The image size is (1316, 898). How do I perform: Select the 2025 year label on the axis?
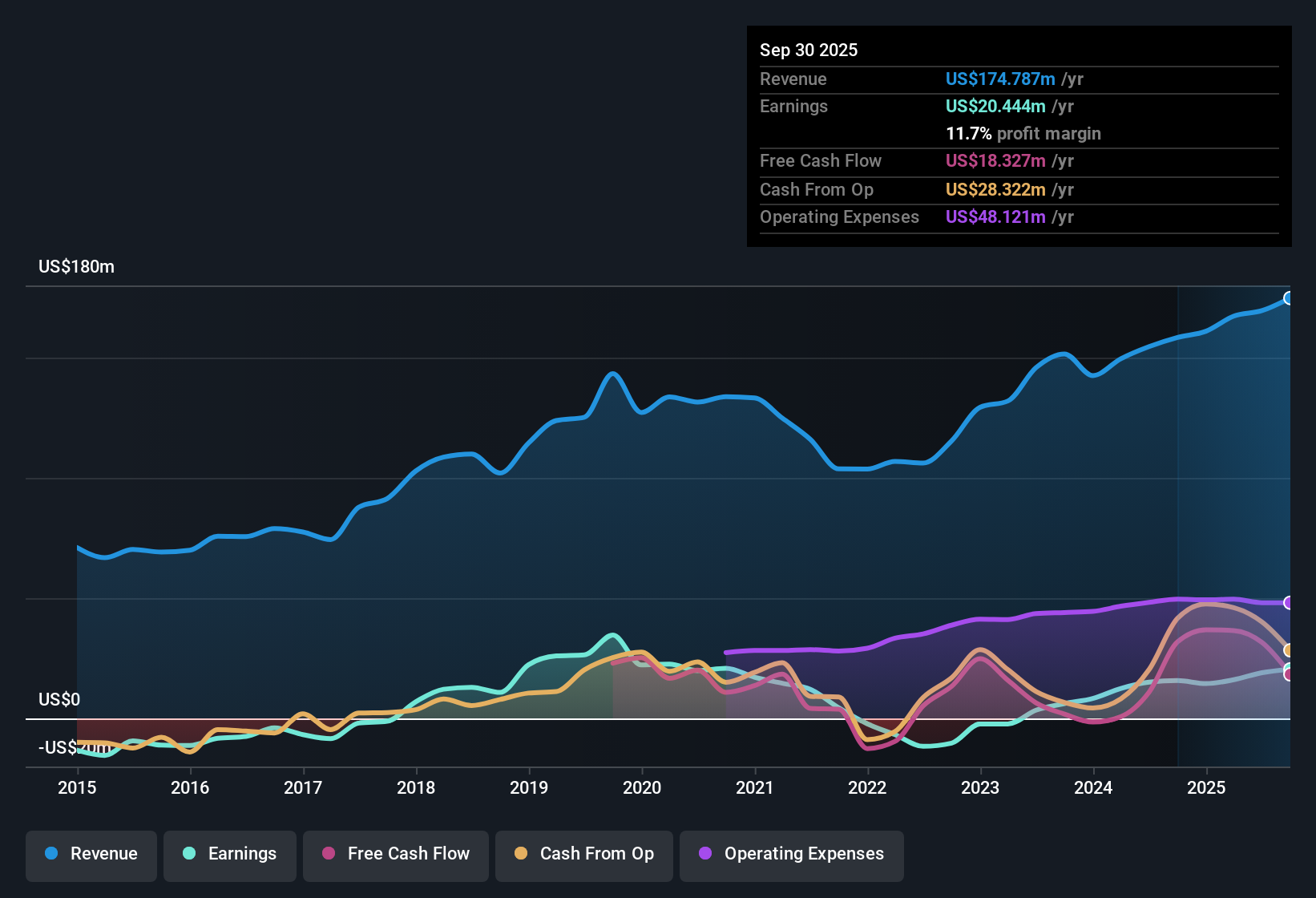(x=1206, y=788)
